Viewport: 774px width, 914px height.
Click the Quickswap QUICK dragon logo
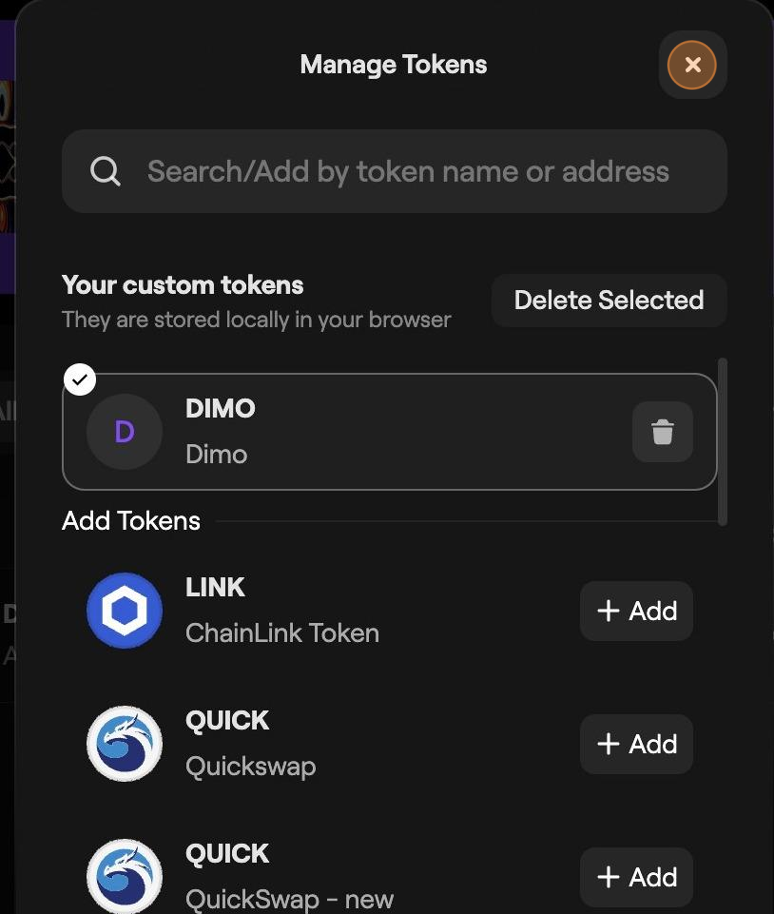[124, 744]
